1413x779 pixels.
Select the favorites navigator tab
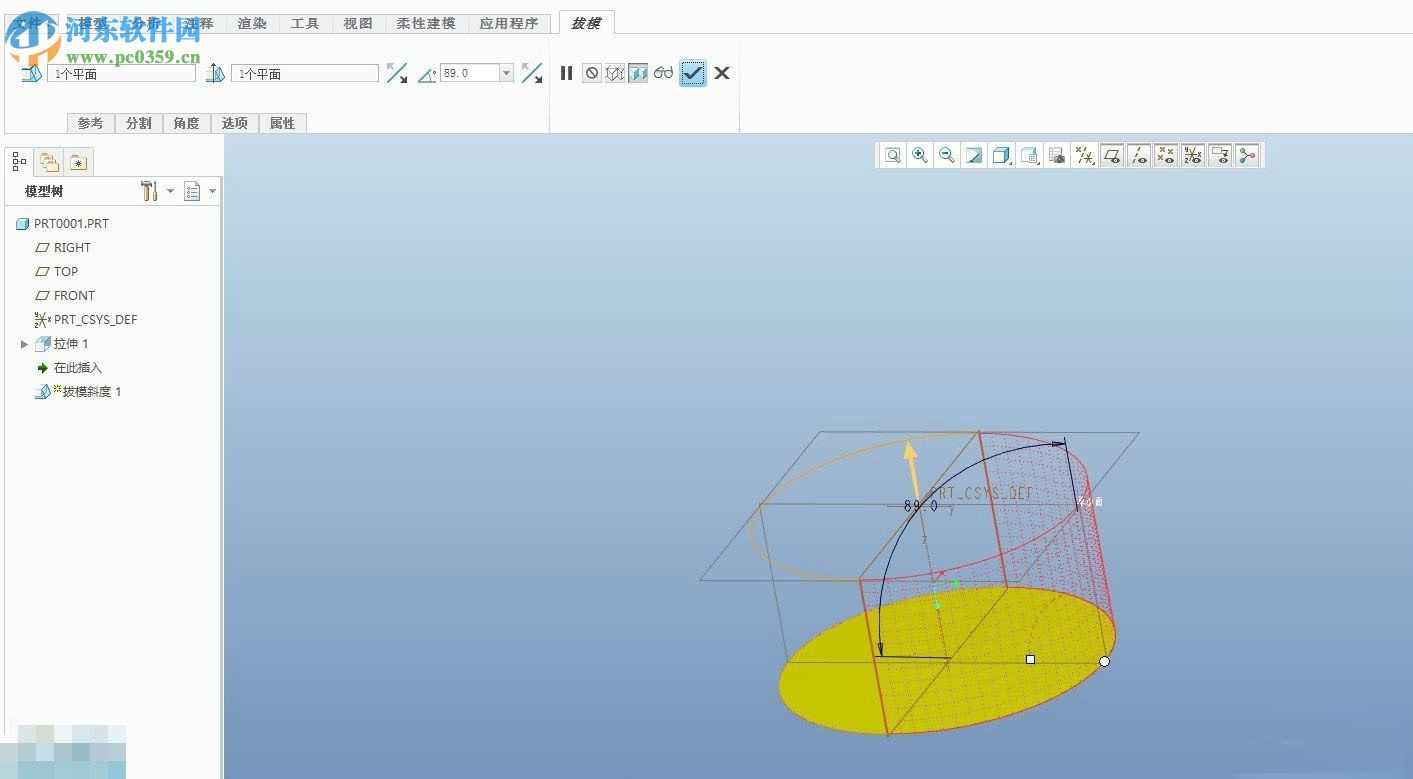79,160
